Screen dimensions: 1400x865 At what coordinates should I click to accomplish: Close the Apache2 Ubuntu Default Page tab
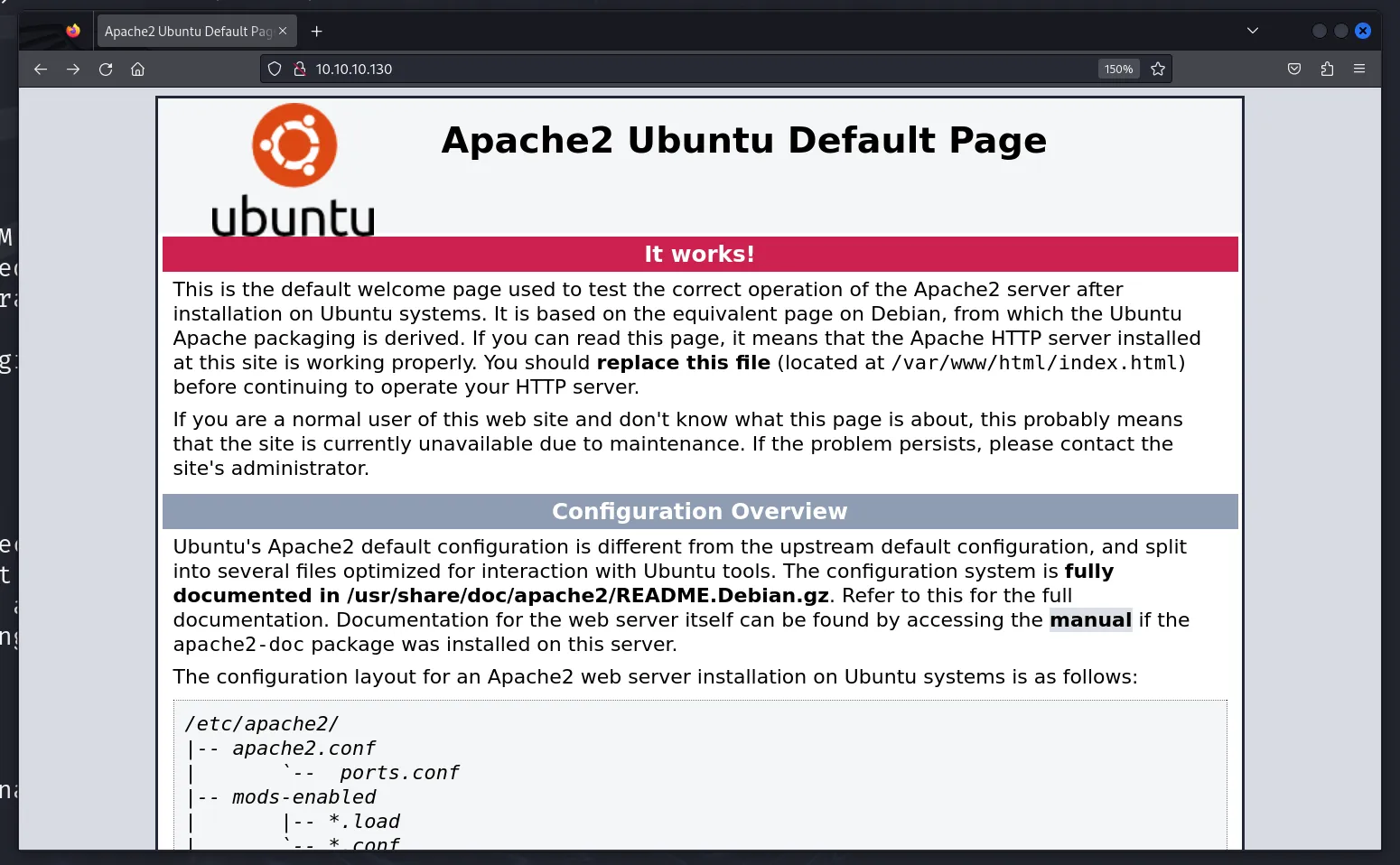(x=283, y=31)
